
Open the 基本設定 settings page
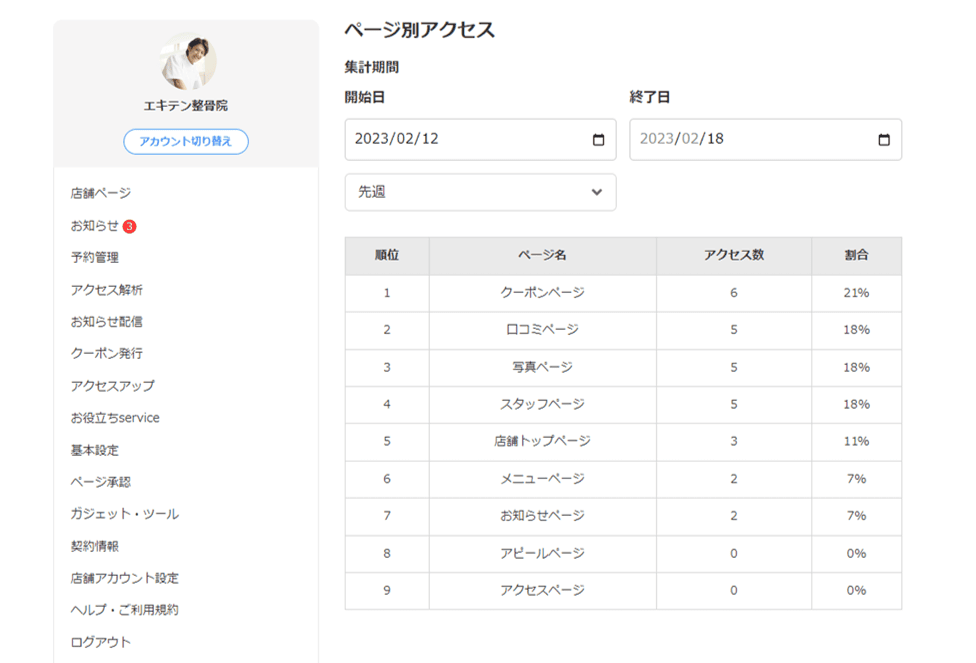click(94, 450)
